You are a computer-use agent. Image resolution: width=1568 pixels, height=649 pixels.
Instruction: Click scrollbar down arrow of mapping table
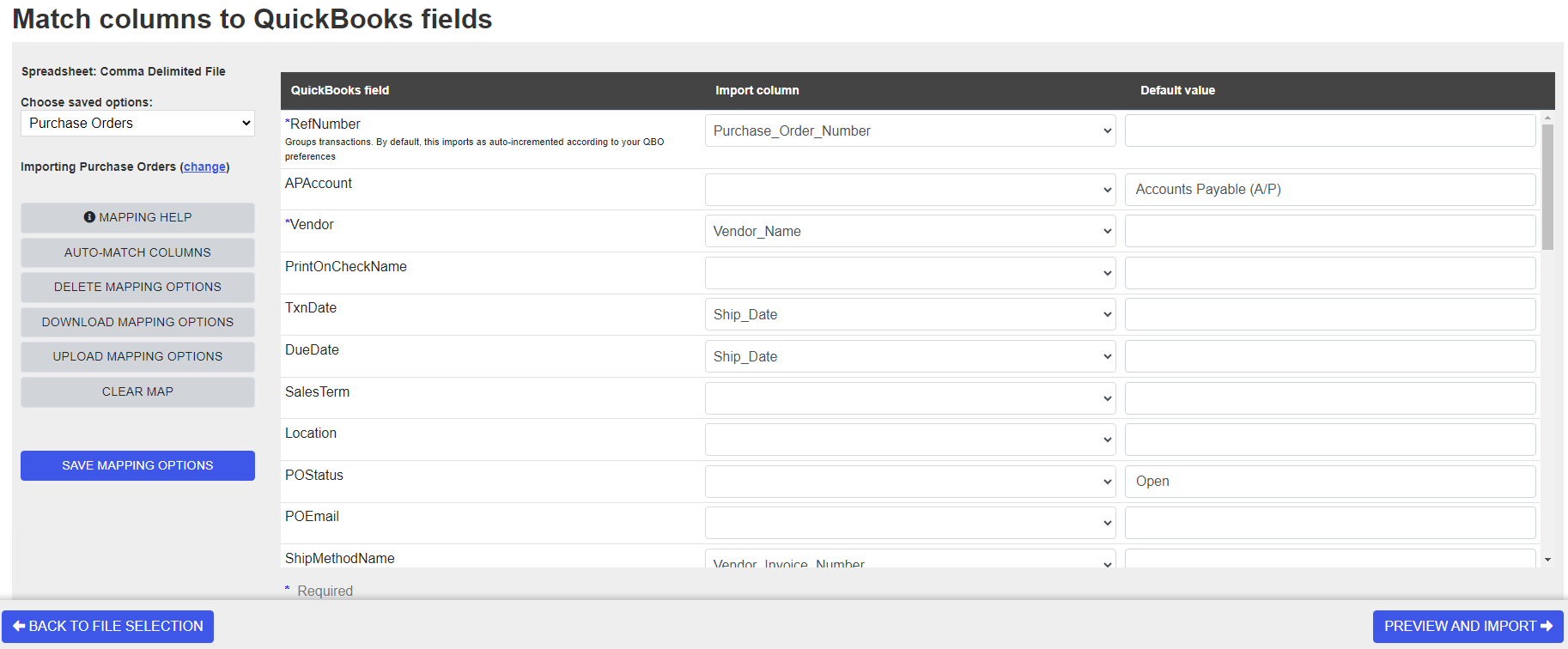[1547, 560]
